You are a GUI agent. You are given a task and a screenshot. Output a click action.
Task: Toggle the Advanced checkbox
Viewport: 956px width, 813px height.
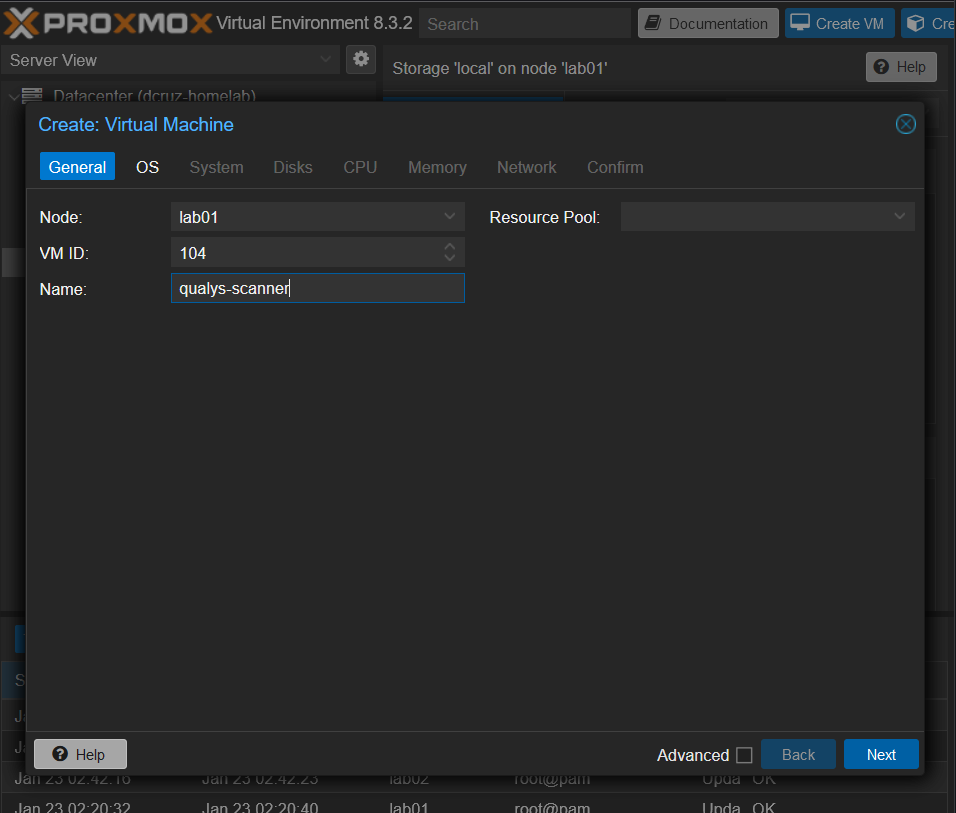pyautogui.click(x=744, y=755)
